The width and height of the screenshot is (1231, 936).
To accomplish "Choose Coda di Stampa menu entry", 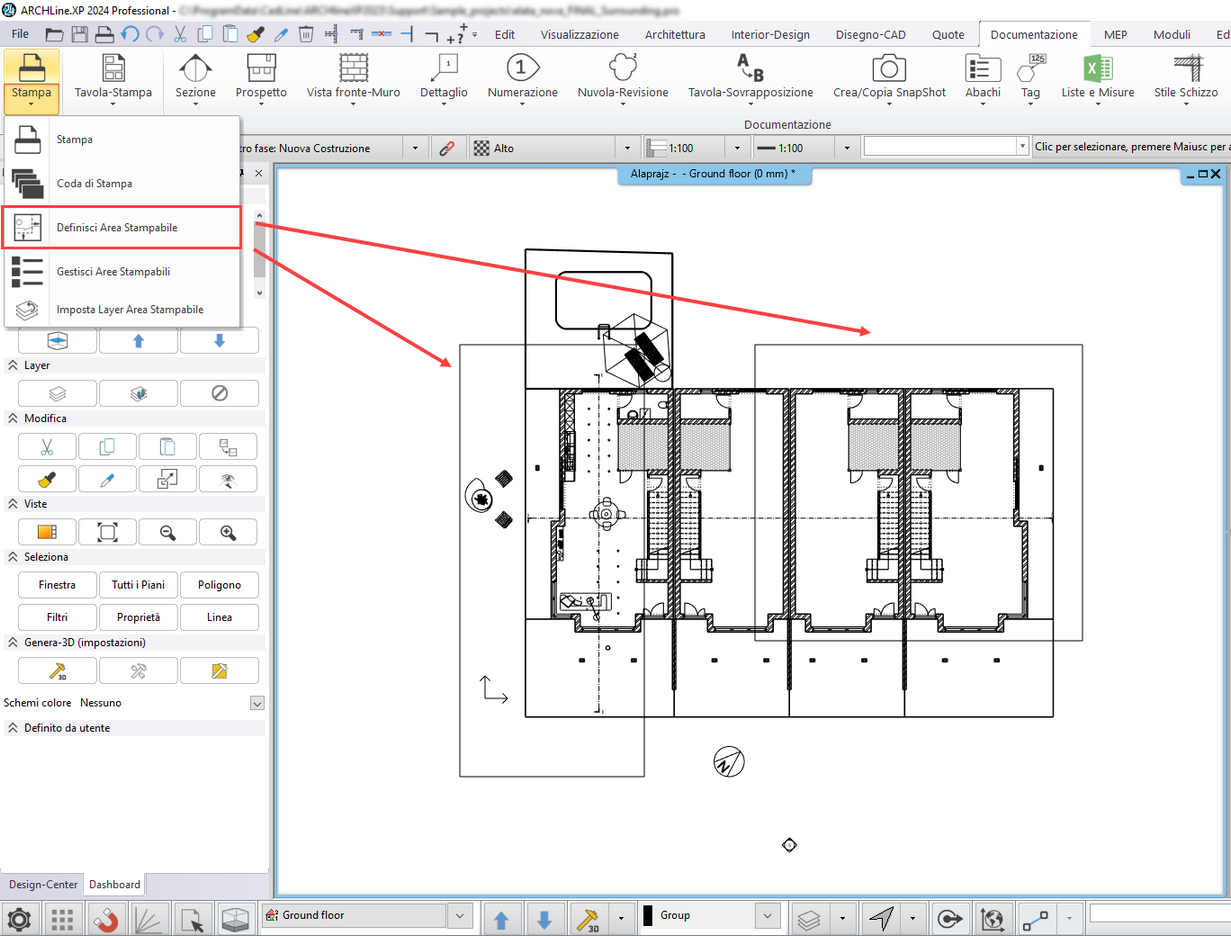I will coord(122,184).
